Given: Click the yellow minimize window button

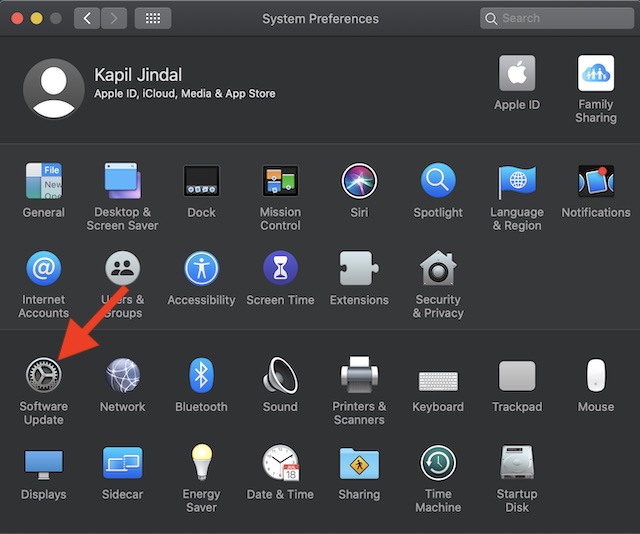Looking at the screenshot, I should [37, 18].
